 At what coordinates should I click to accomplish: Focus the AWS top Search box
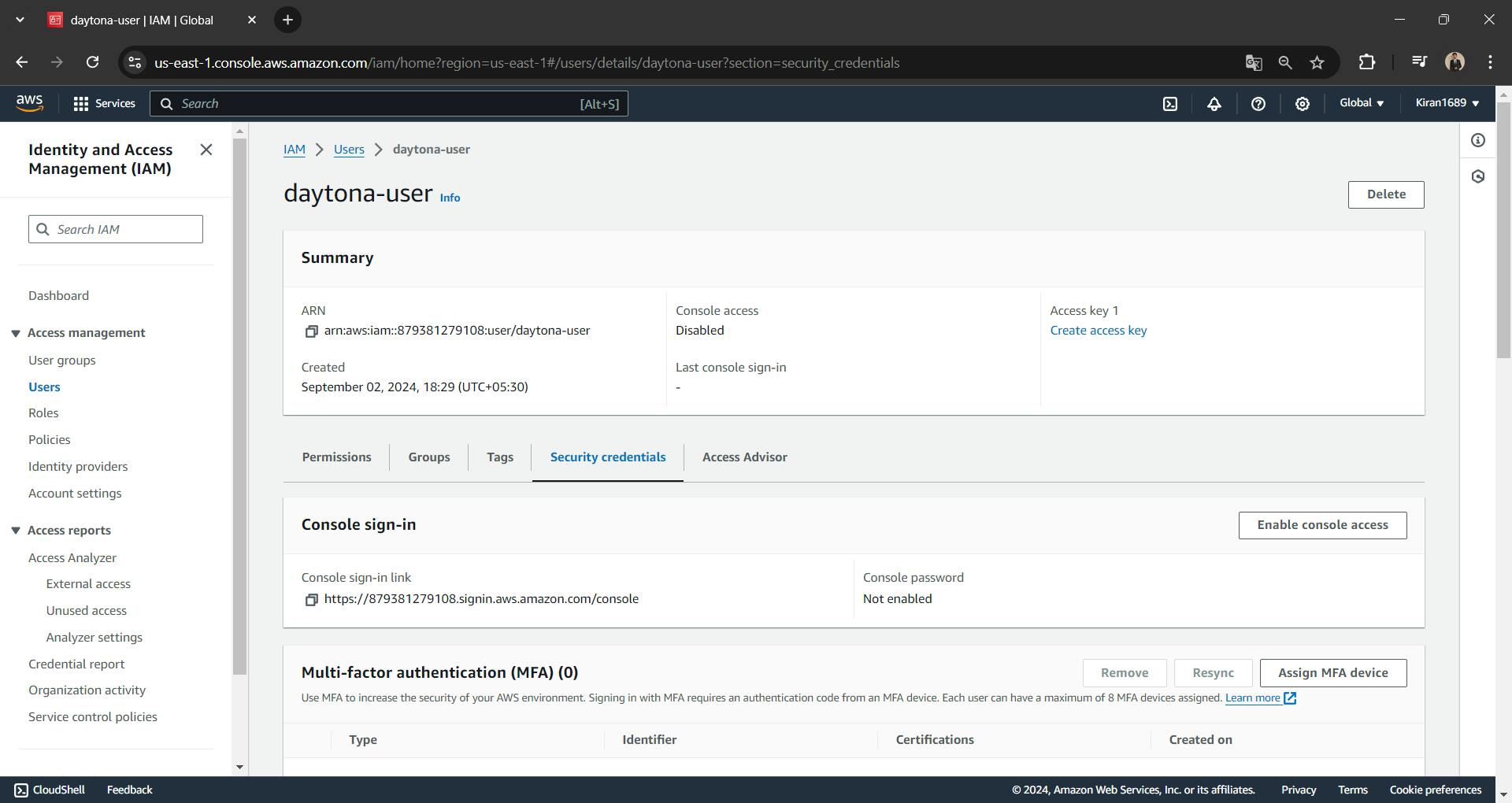(x=389, y=104)
